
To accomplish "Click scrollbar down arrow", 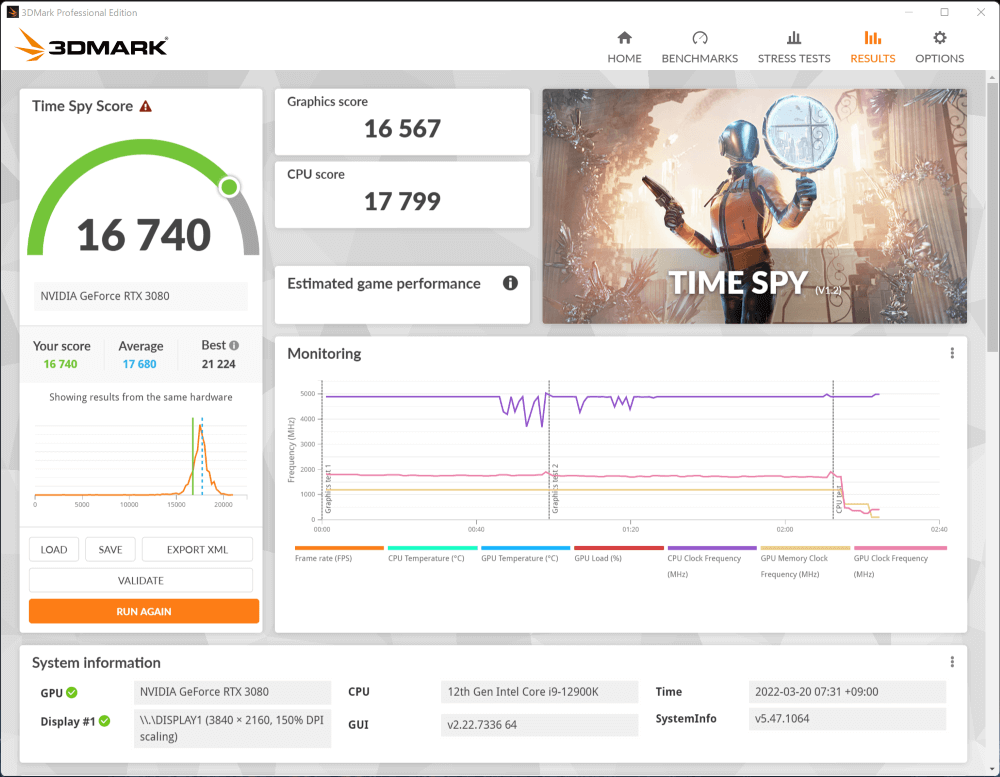I will point(992,770).
